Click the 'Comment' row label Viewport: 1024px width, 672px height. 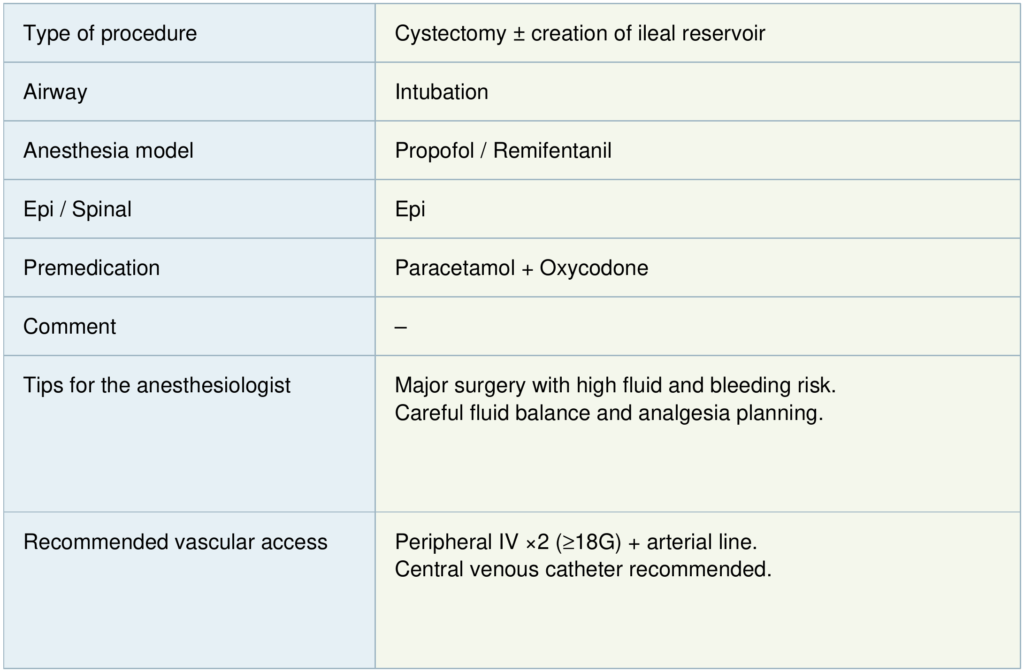tap(69, 327)
